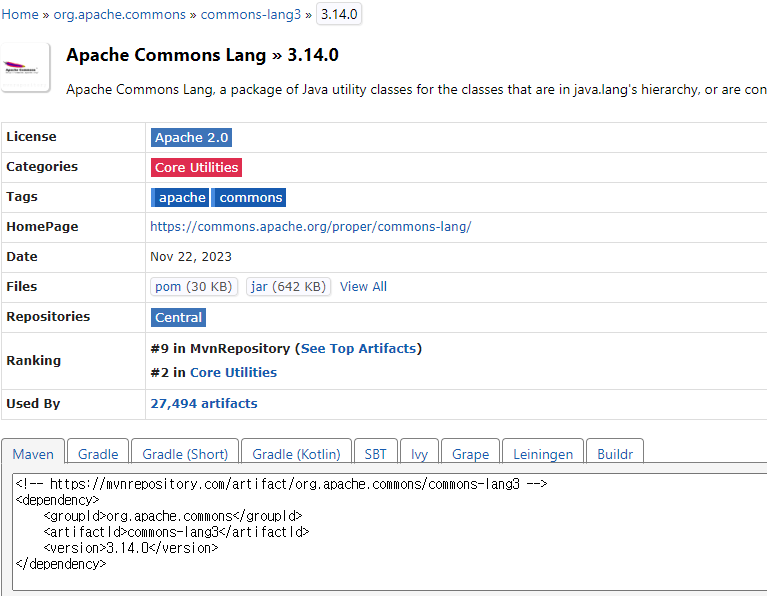The image size is (767, 596).
Task: Open the Core Utilities category badge
Action: (x=196, y=167)
